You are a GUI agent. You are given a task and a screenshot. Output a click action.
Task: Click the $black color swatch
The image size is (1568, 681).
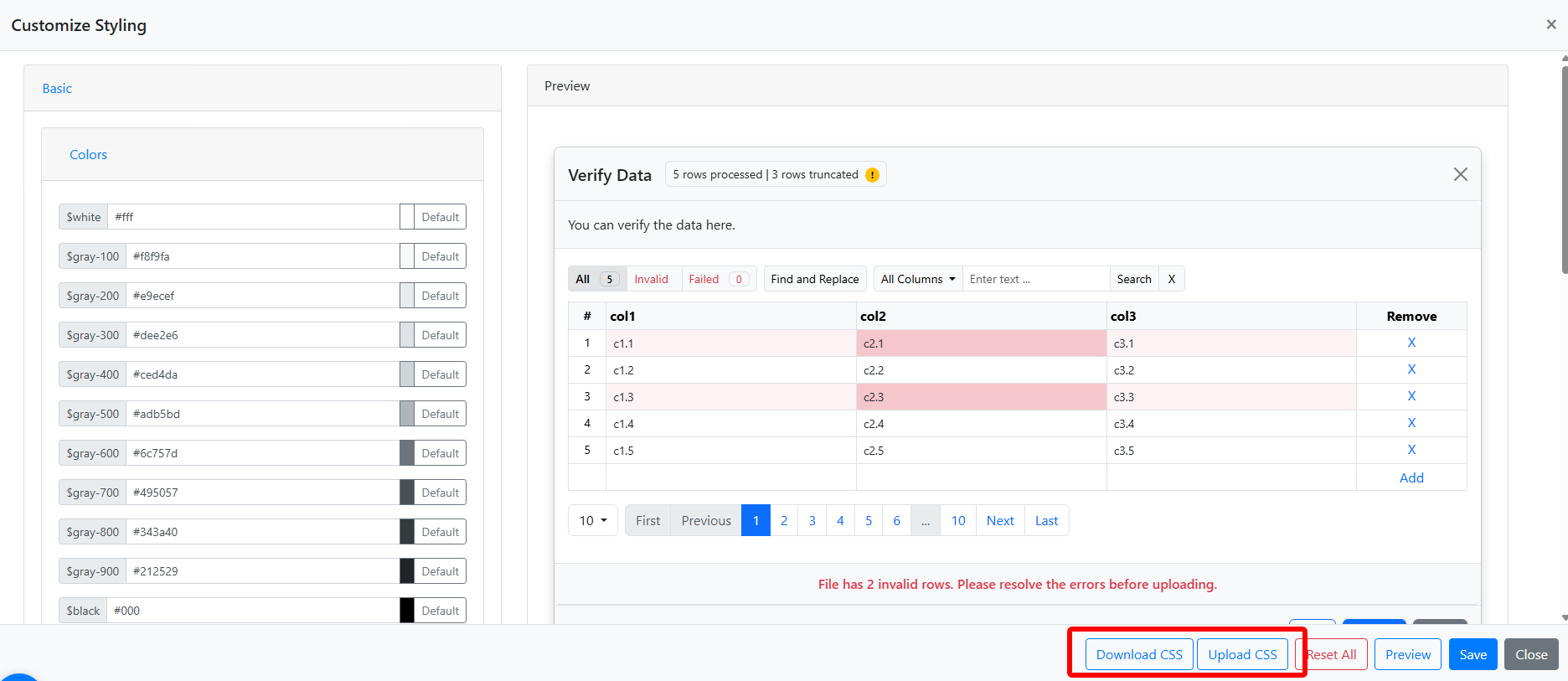coord(407,611)
